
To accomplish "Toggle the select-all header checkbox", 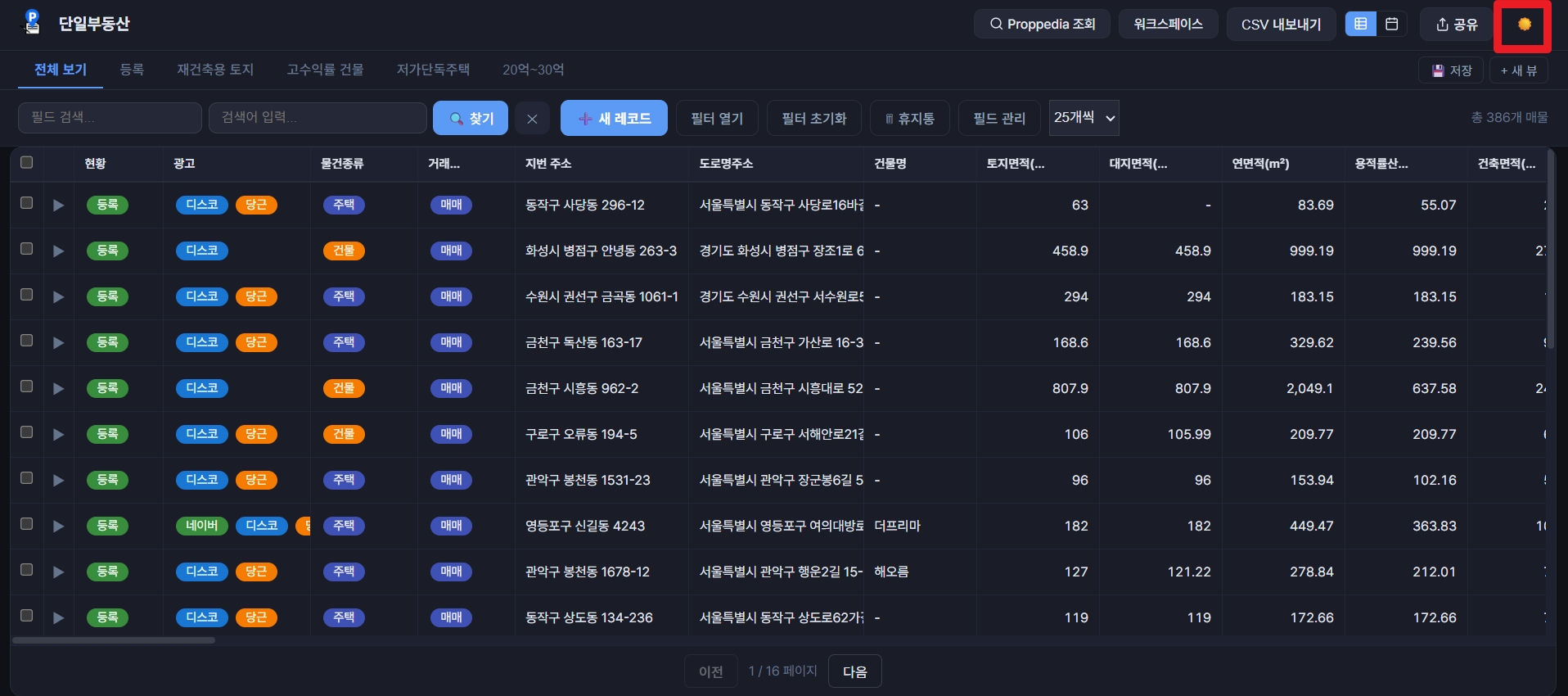I will tap(26, 162).
